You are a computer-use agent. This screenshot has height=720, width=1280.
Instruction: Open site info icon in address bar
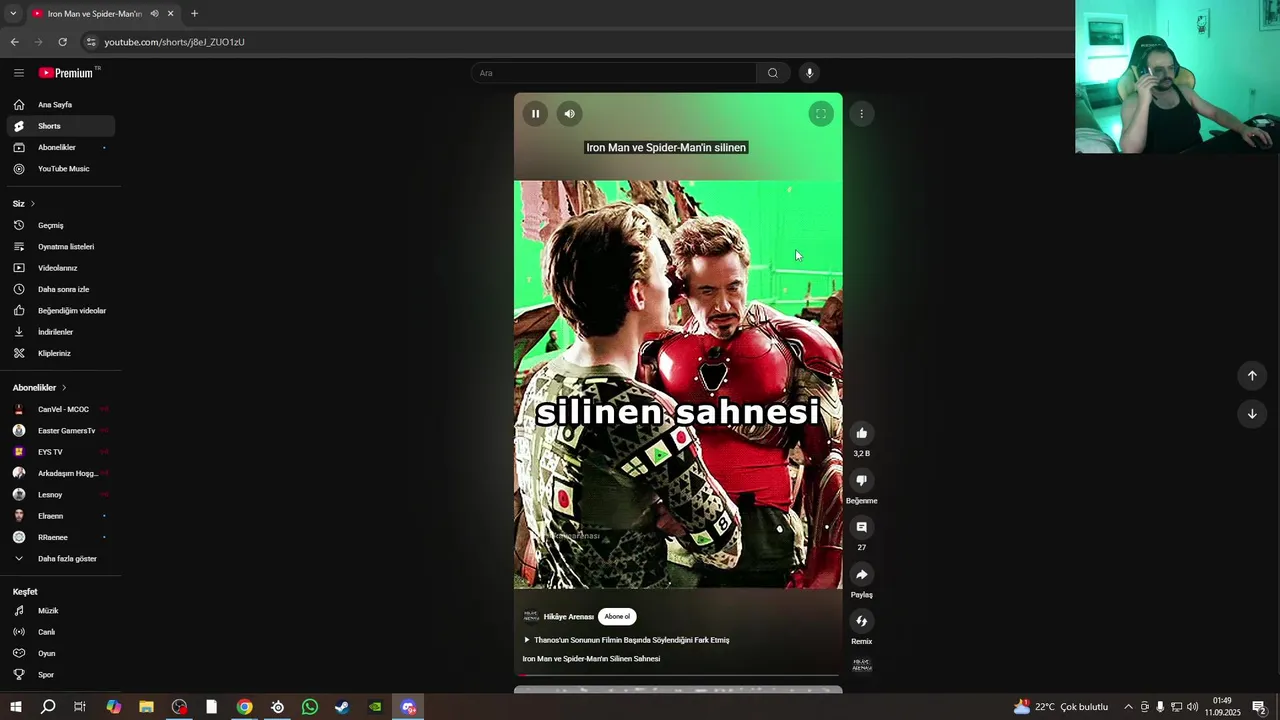click(91, 42)
